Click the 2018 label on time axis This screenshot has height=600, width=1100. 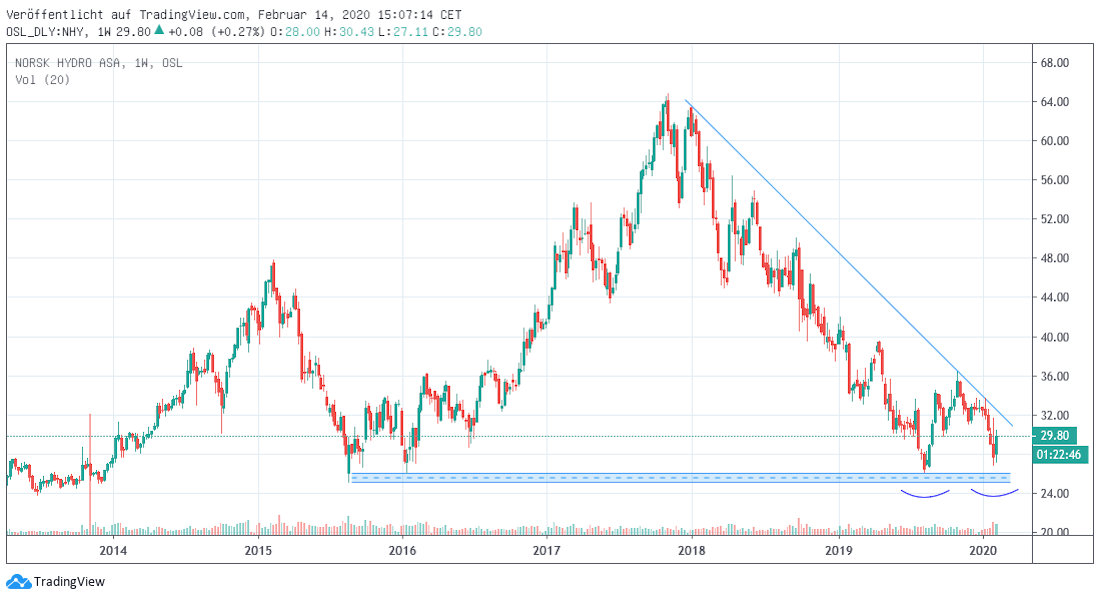point(690,549)
